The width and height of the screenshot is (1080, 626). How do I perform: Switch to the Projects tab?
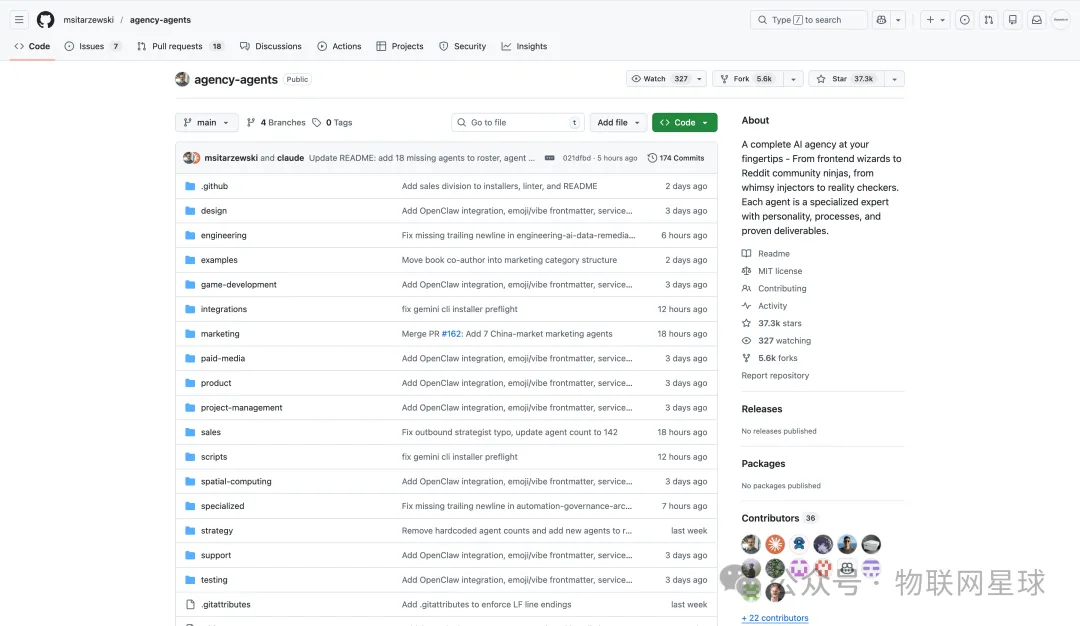[x=399, y=46]
